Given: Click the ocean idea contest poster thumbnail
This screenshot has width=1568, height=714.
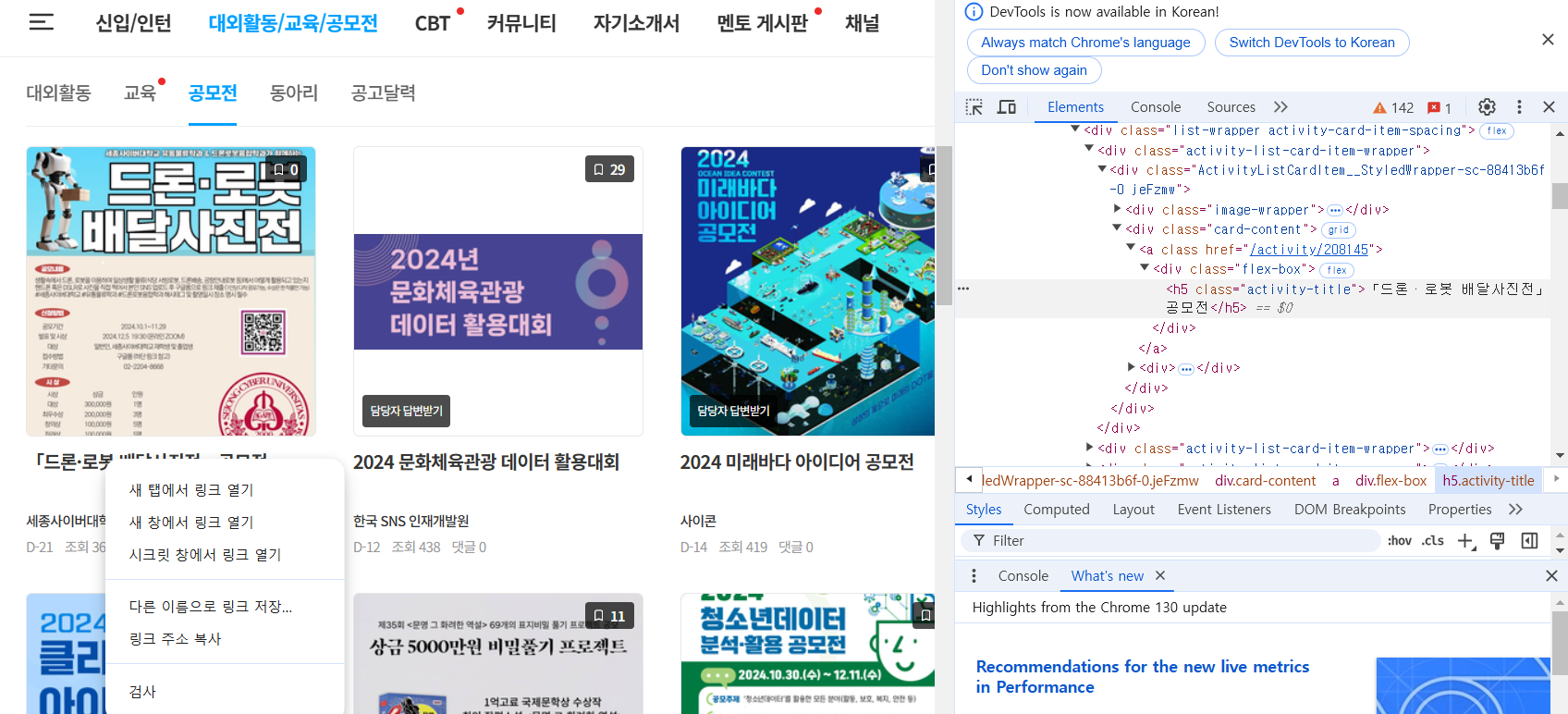Looking at the screenshot, I should click(x=808, y=291).
